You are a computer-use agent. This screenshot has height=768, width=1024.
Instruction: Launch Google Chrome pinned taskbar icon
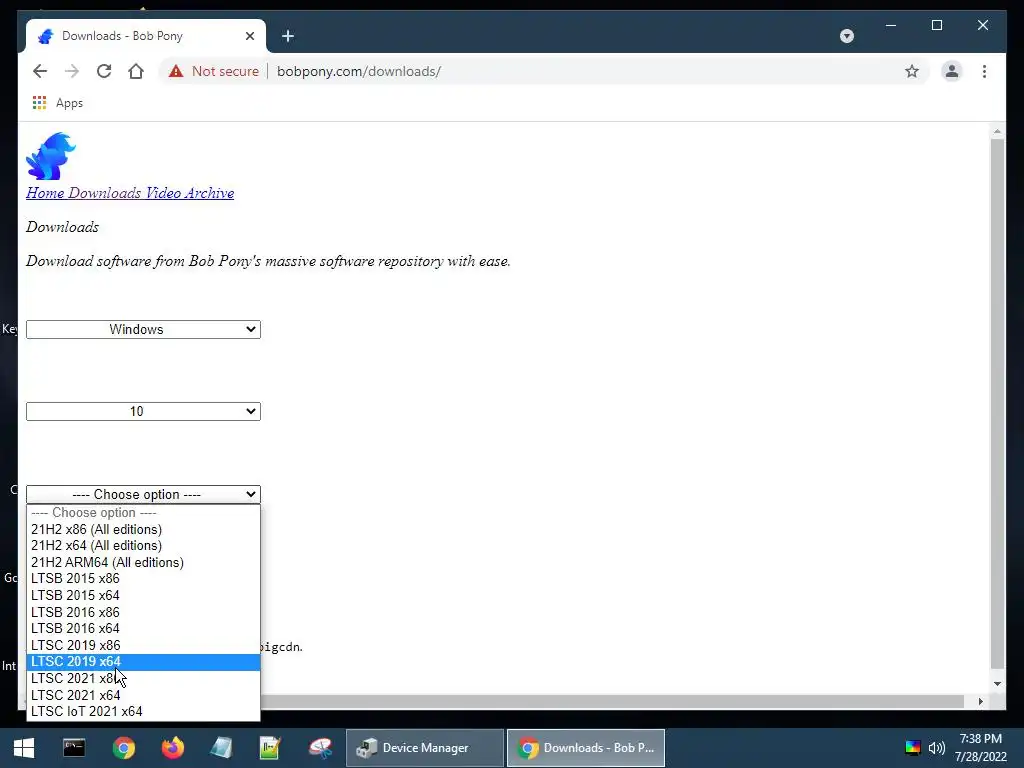pos(123,748)
